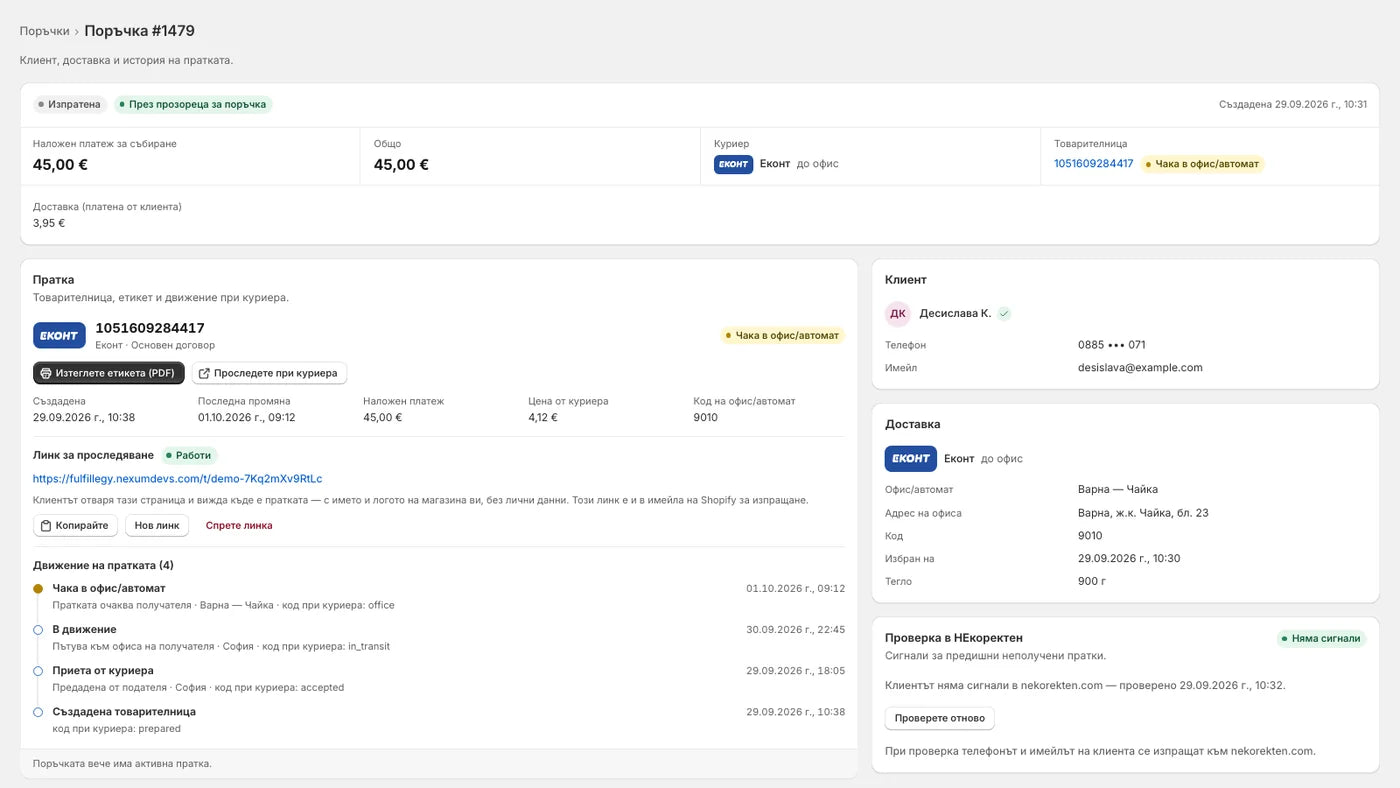Click timeline dot for Приета от куриера
The height and width of the screenshot is (788, 1400).
(x=38, y=671)
